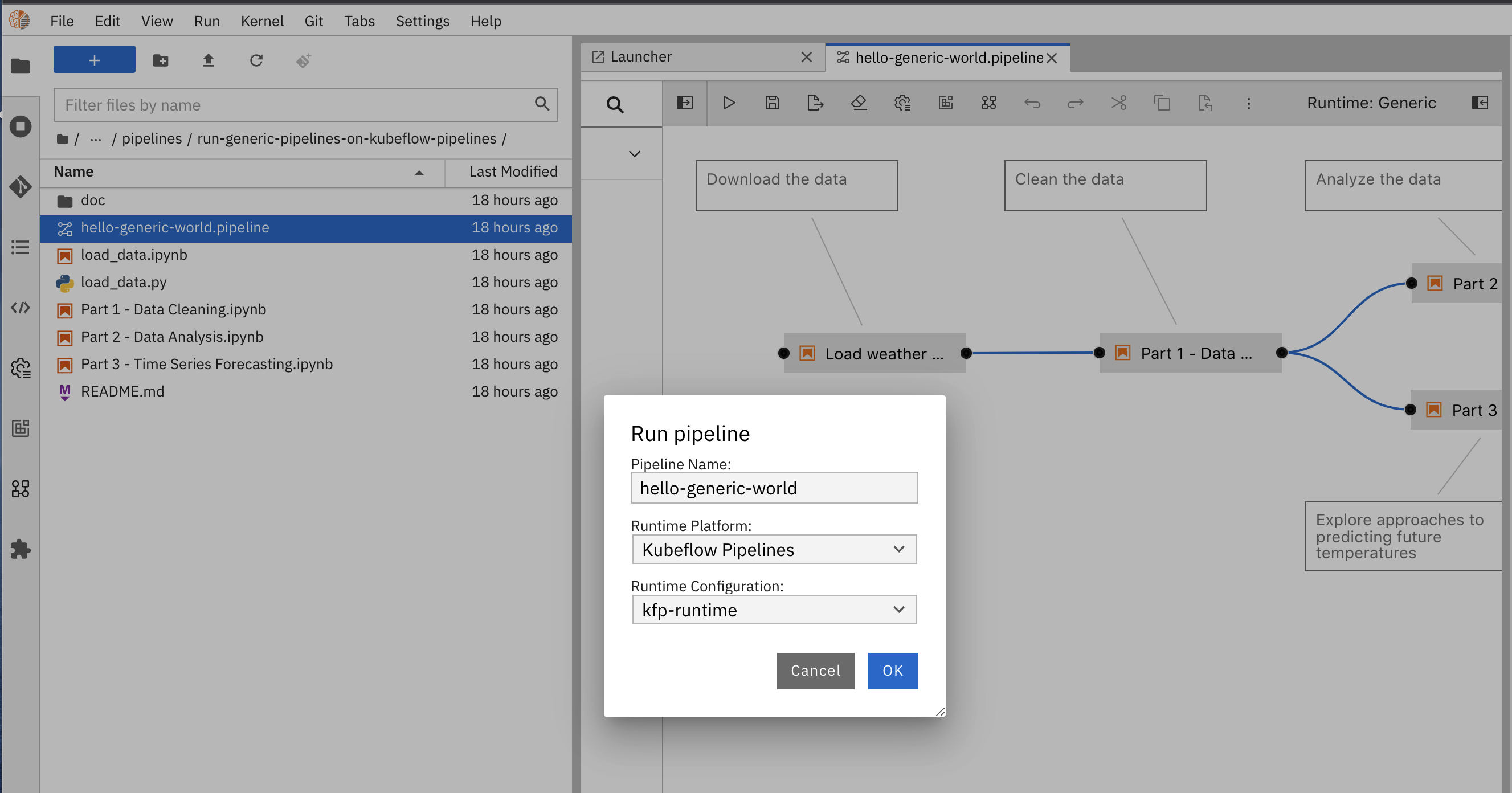1512x793 pixels.
Task: Expand the palette category chevron
Action: click(x=634, y=154)
